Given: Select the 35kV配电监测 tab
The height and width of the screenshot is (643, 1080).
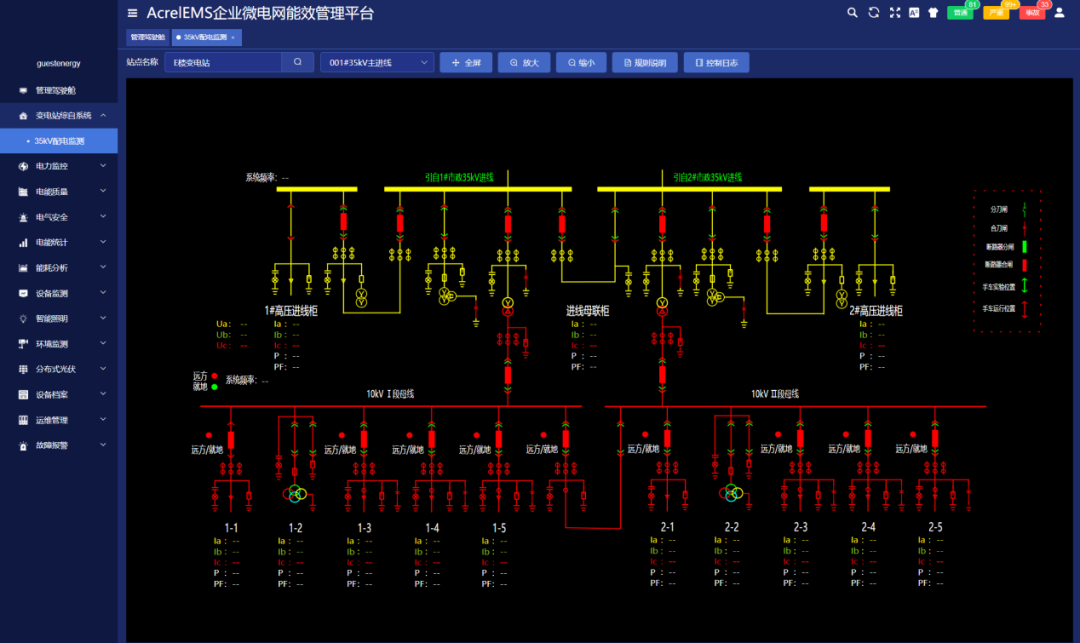Looking at the screenshot, I should pyautogui.click(x=207, y=36).
